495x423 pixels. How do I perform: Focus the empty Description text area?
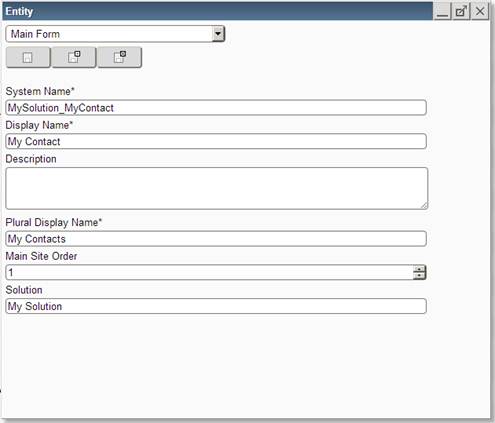coord(217,188)
